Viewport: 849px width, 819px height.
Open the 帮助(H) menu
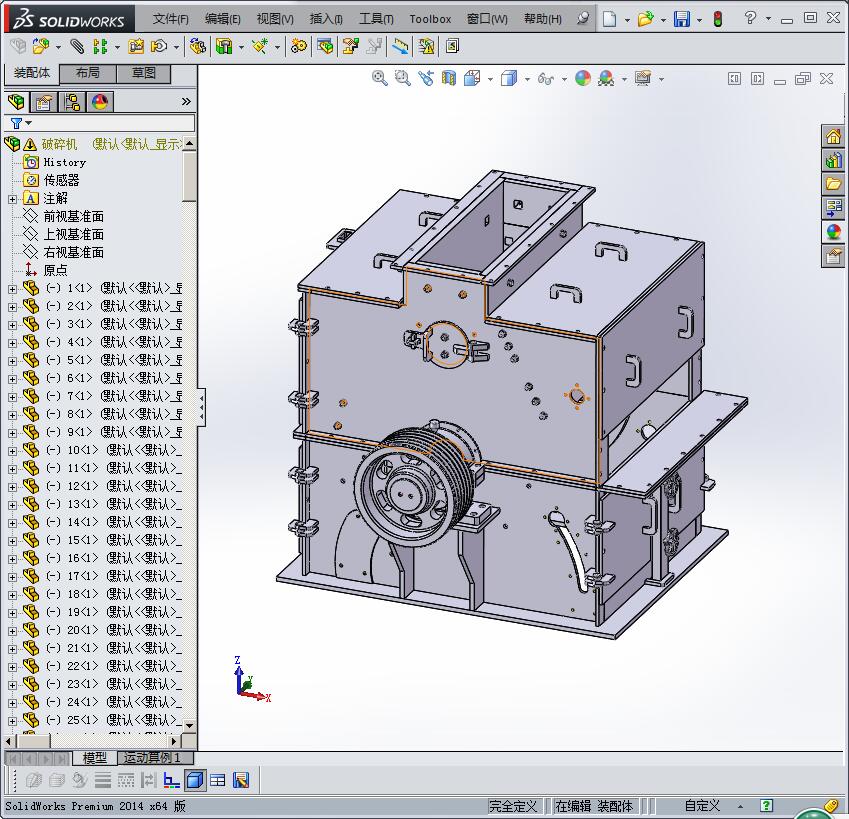543,19
